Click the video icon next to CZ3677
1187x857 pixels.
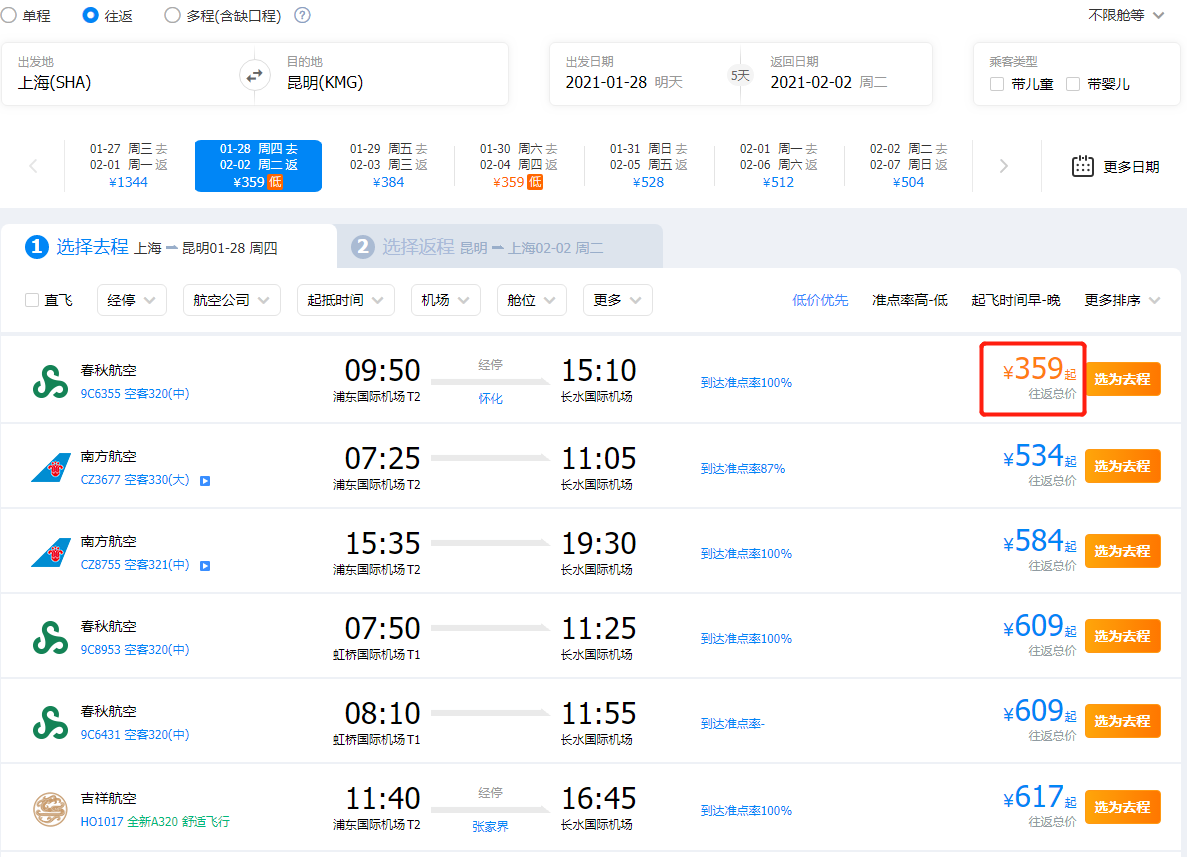[x=205, y=481]
